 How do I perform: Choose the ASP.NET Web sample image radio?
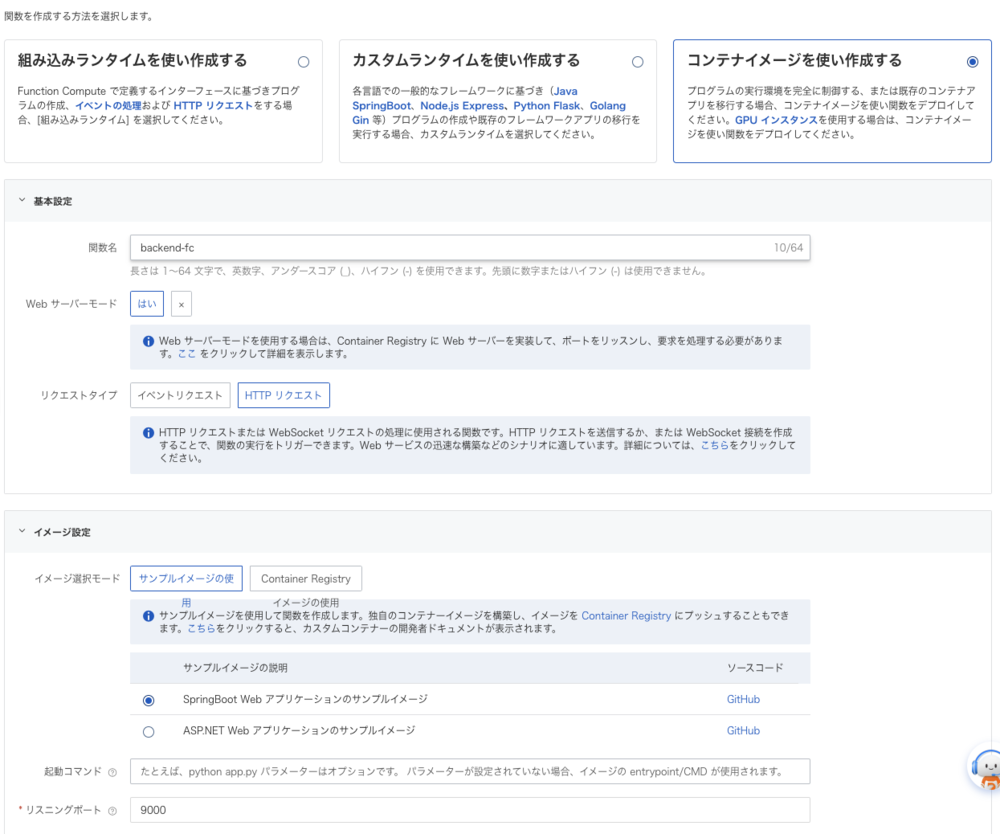click(x=149, y=731)
